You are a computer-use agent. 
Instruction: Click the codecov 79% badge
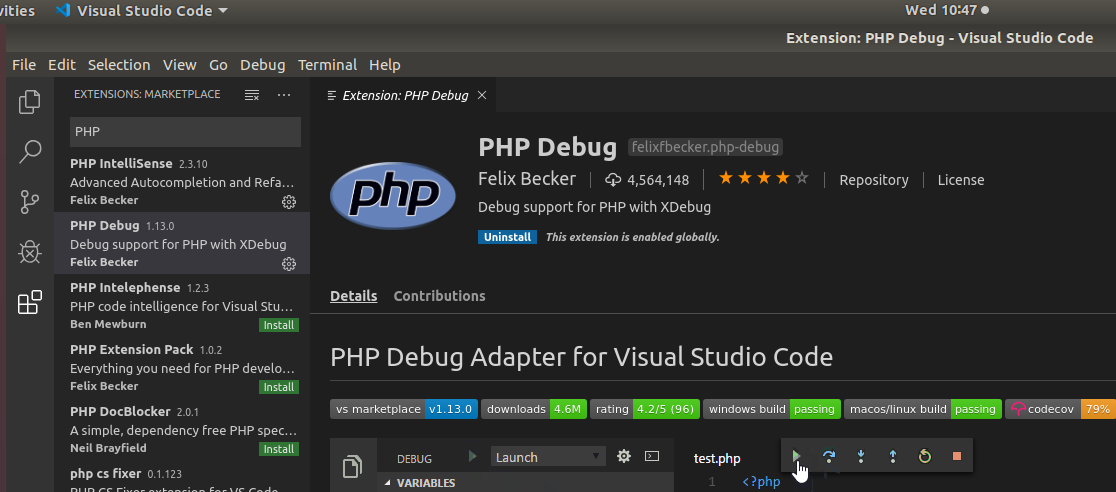pyautogui.click(x=1060, y=409)
